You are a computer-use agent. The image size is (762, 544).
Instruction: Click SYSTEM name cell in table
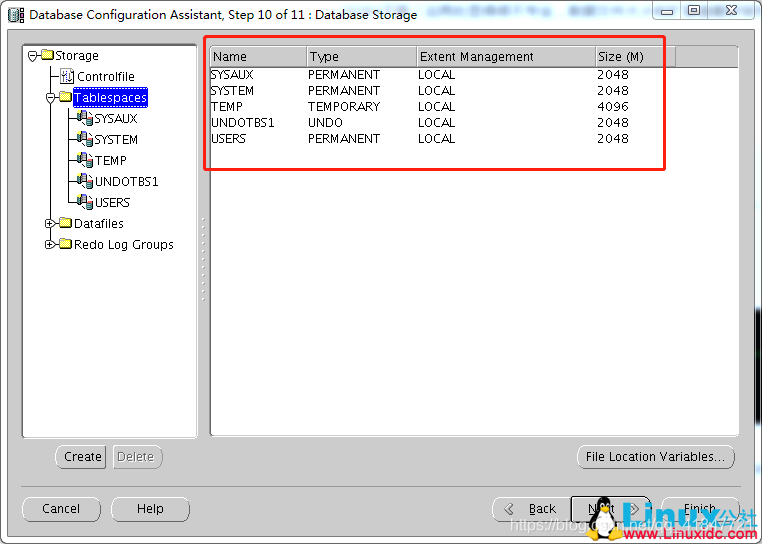pyautogui.click(x=232, y=91)
